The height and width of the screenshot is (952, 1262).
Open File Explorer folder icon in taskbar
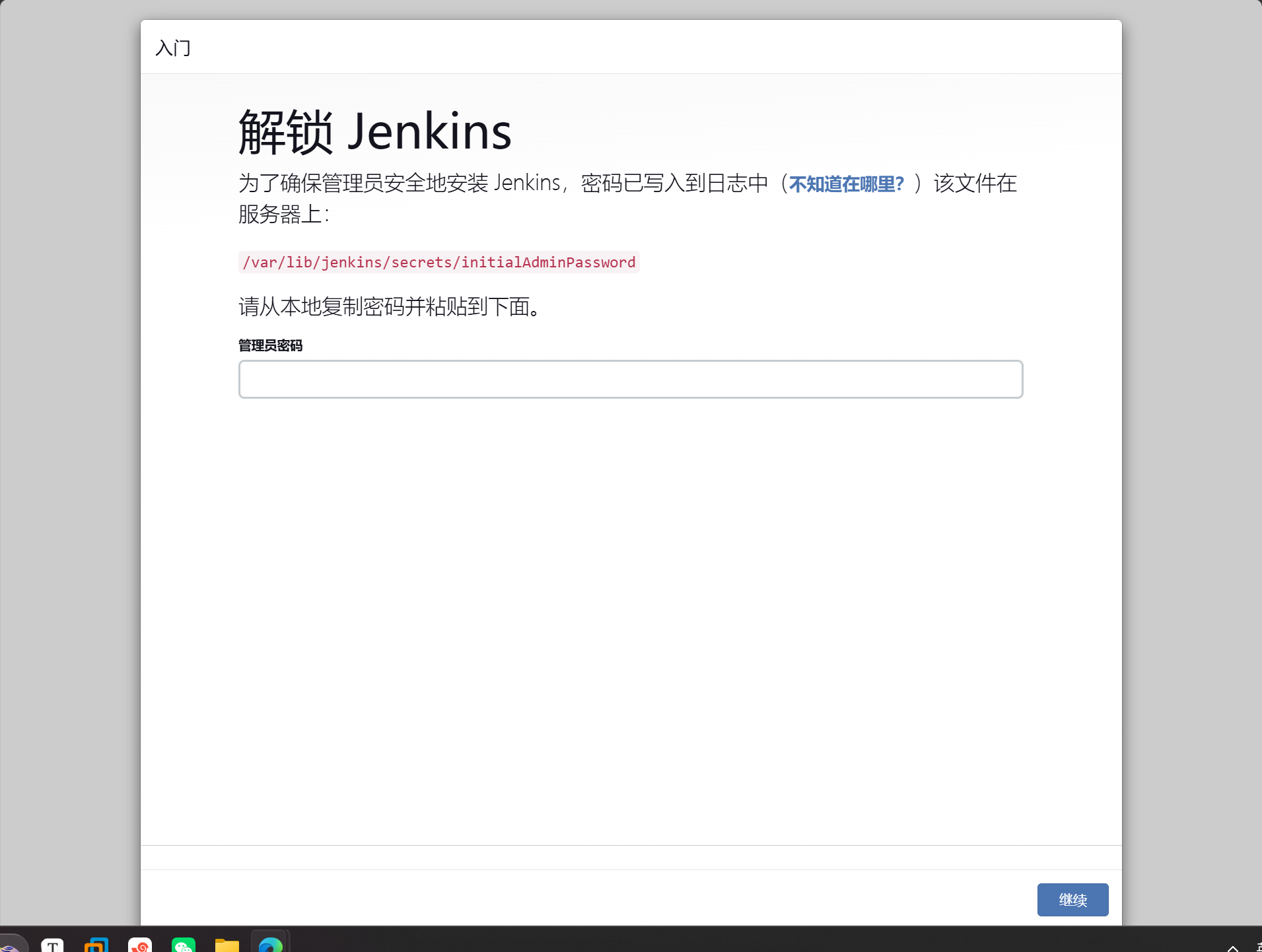pos(227,945)
